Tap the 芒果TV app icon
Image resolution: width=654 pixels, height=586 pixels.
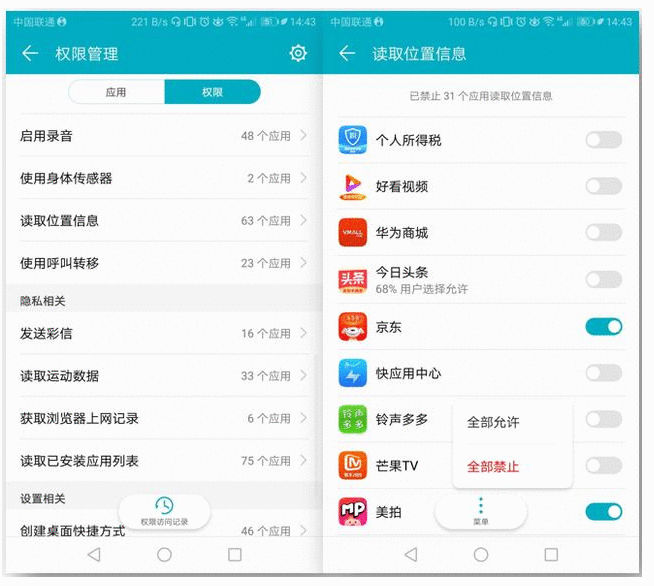[352, 465]
